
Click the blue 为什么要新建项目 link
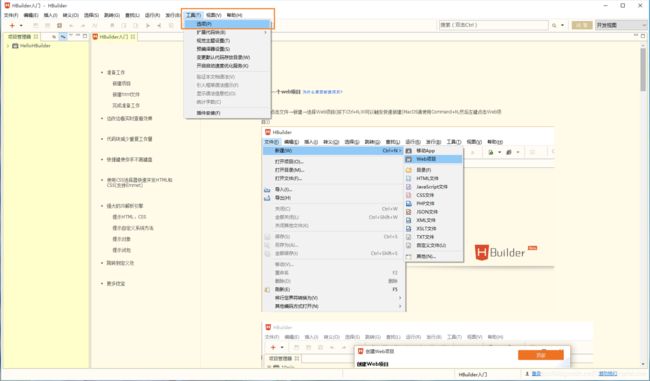pos(323,92)
